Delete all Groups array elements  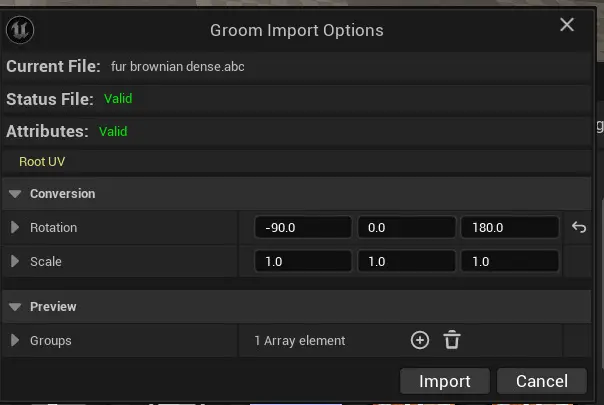coord(452,340)
